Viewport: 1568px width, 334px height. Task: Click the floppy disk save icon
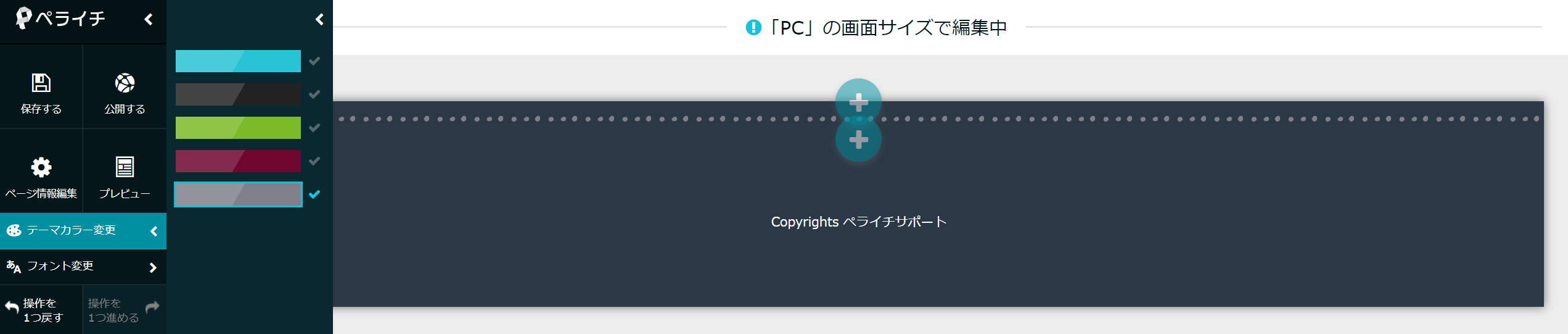coord(41,83)
